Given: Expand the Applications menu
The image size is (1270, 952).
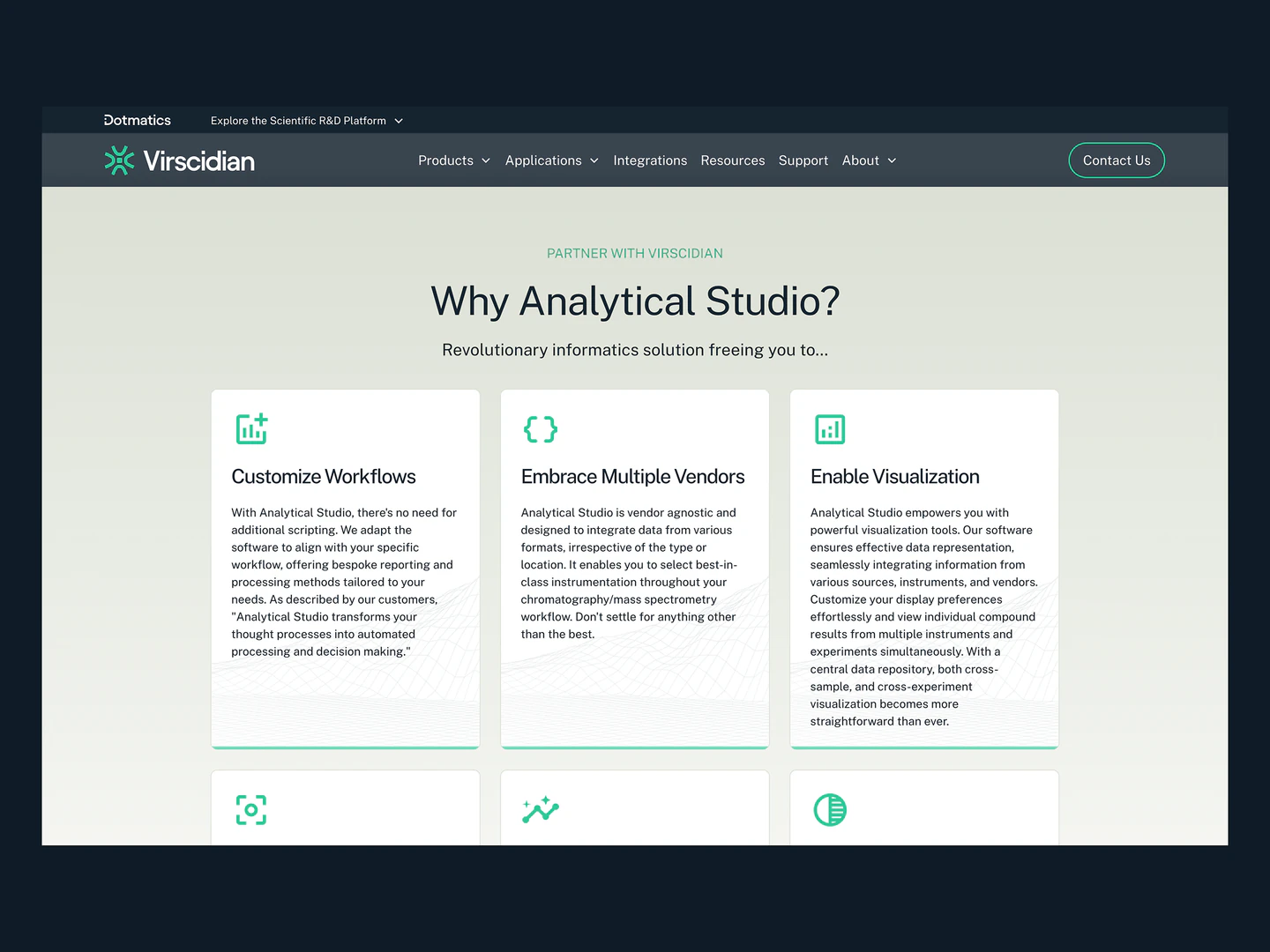Looking at the screenshot, I should click(x=552, y=160).
